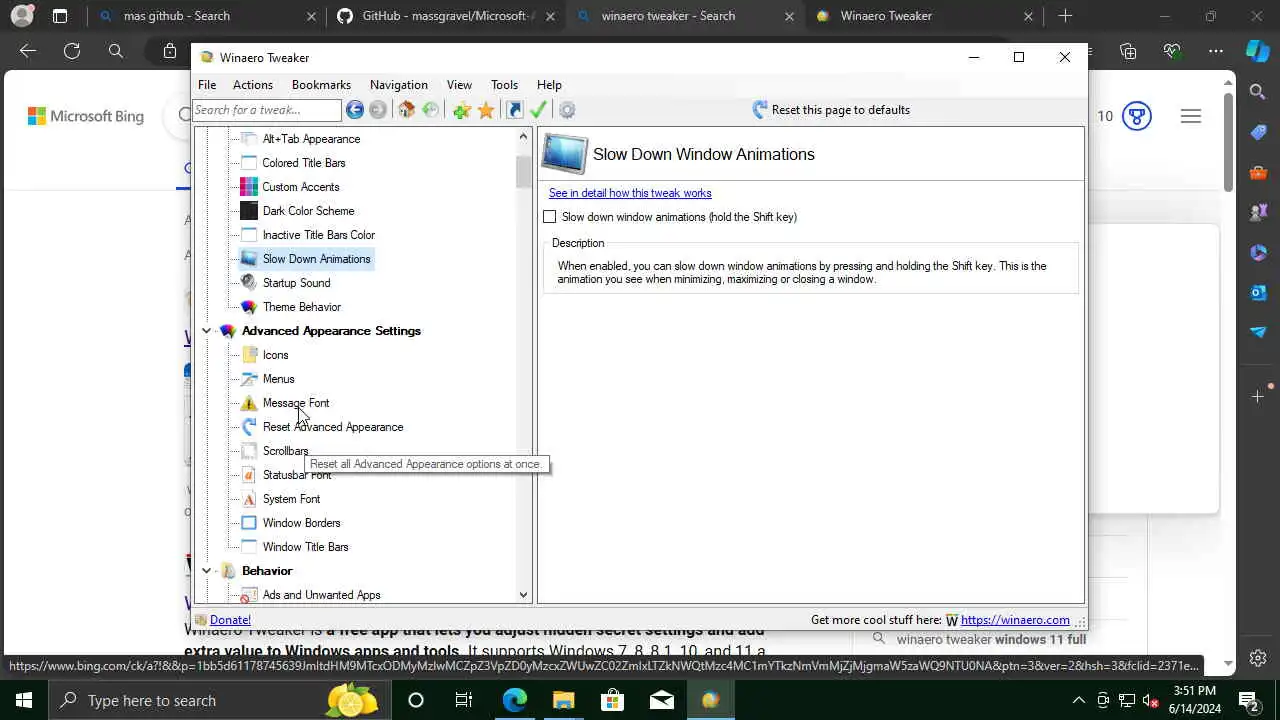This screenshot has height=720, width=1280.
Task: Click the Donate! link
Action: [x=230, y=620]
